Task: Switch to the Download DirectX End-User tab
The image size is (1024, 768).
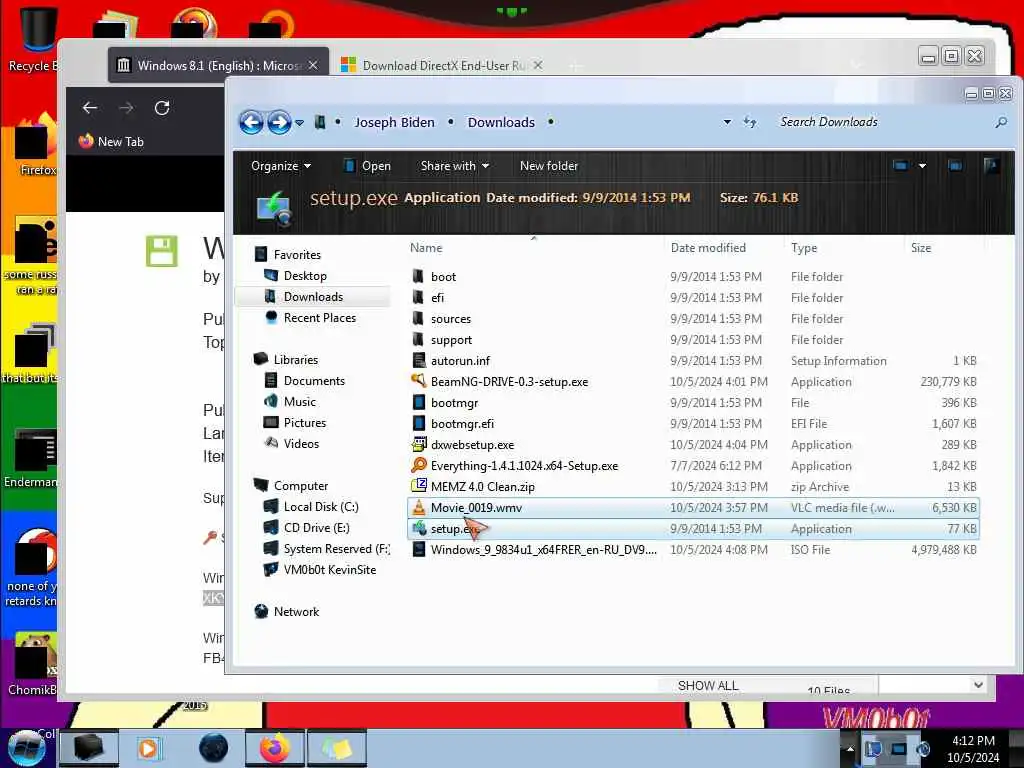Action: [443, 65]
